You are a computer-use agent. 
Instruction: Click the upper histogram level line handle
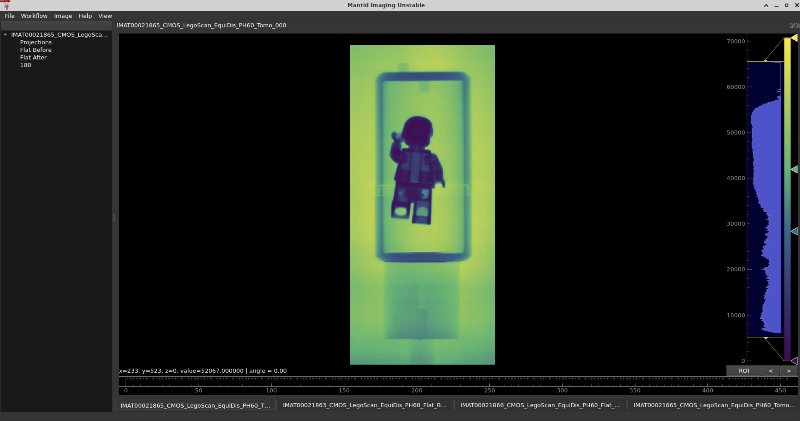click(765, 61)
